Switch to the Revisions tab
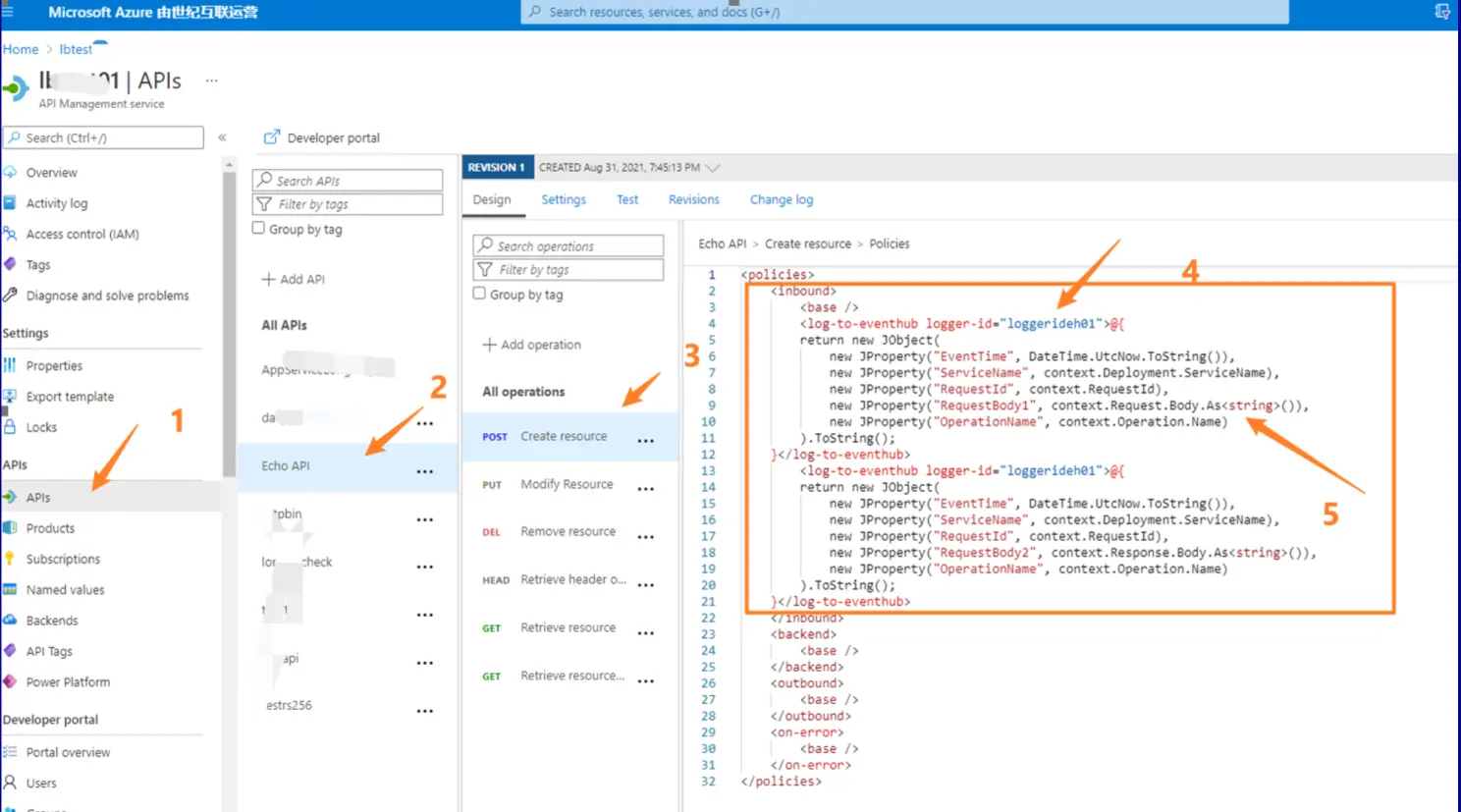This screenshot has width=1461, height=812. pos(694,199)
